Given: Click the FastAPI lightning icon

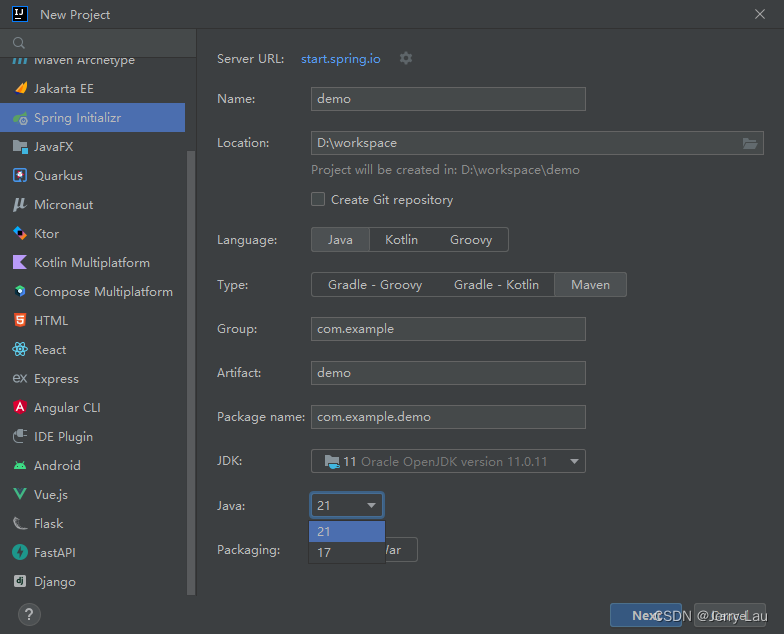Looking at the screenshot, I should [x=20, y=552].
